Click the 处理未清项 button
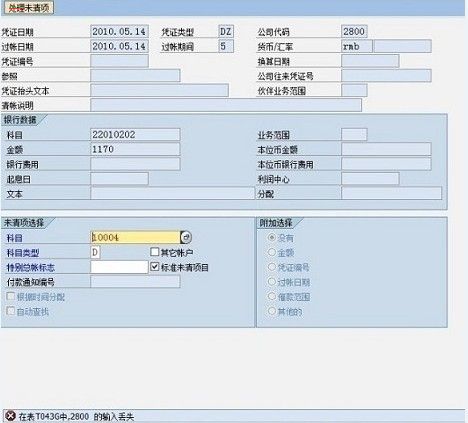The width and height of the screenshot is (468, 423). [x=28, y=8]
